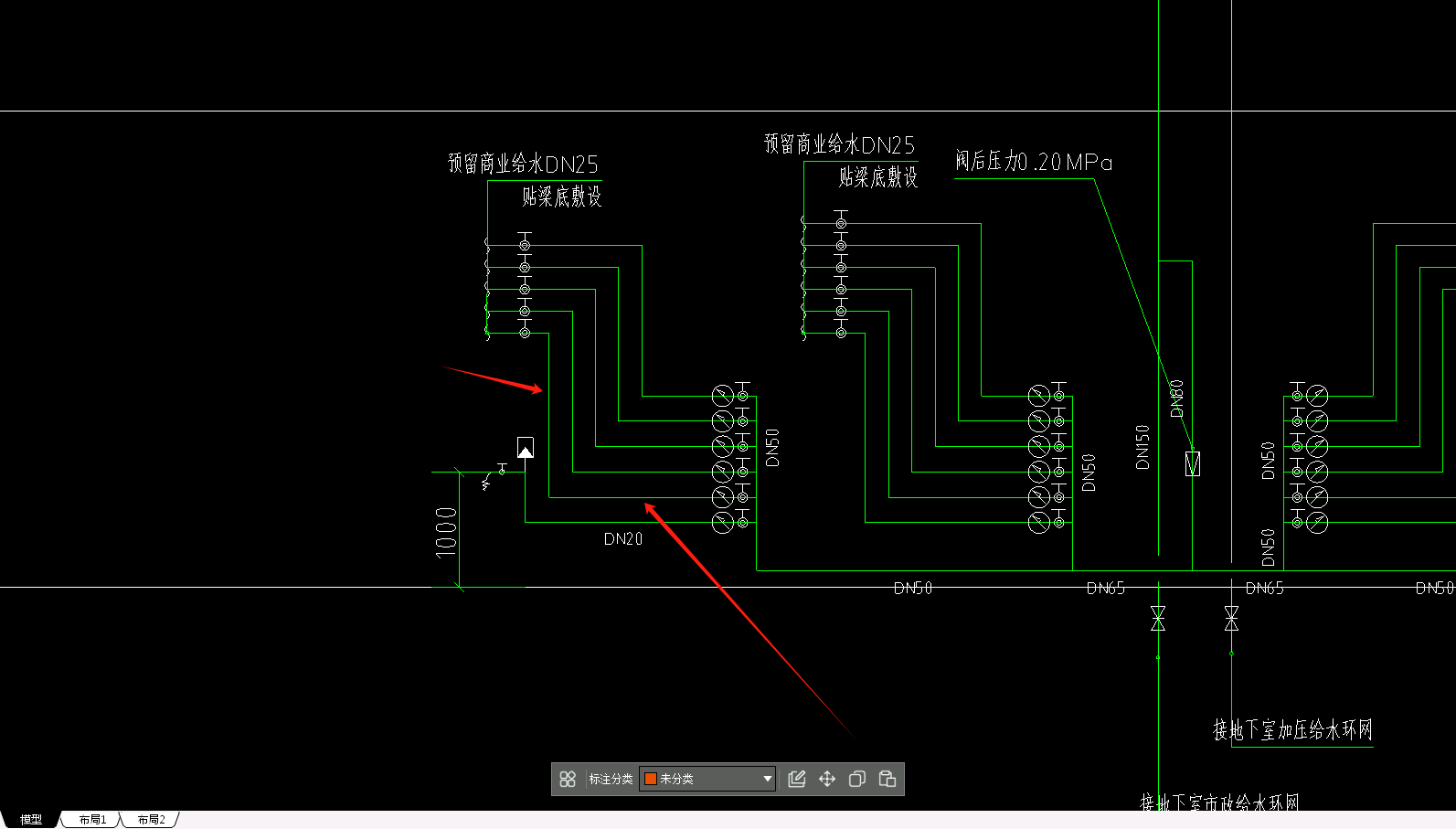Click the paste clipboard icon
The height and width of the screenshot is (829, 1456).
(887, 779)
